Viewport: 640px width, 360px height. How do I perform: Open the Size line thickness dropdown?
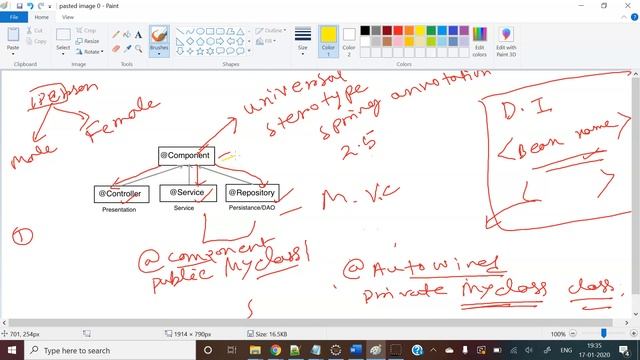(302, 42)
